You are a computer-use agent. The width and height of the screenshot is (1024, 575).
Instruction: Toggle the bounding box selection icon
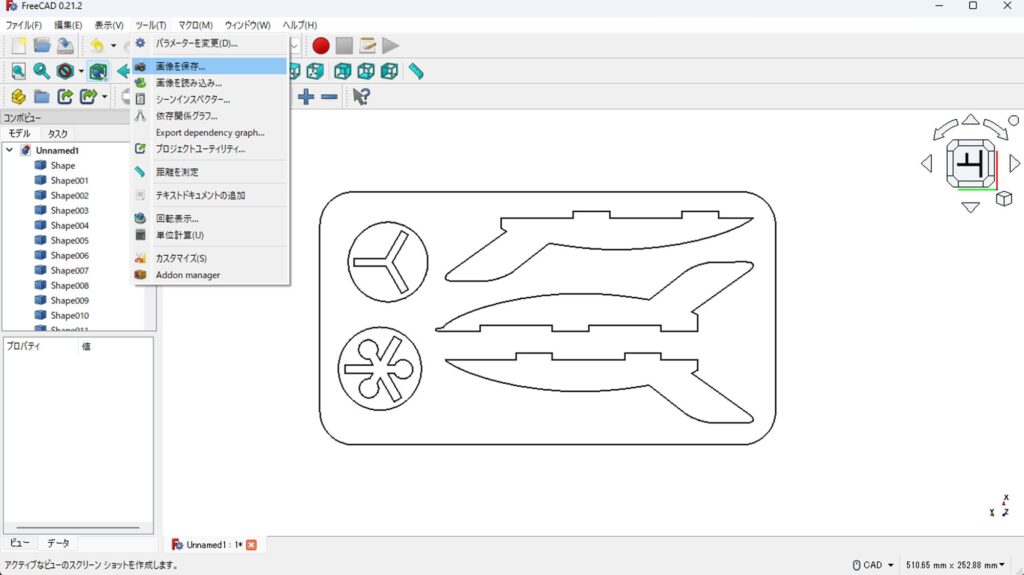pos(98,71)
